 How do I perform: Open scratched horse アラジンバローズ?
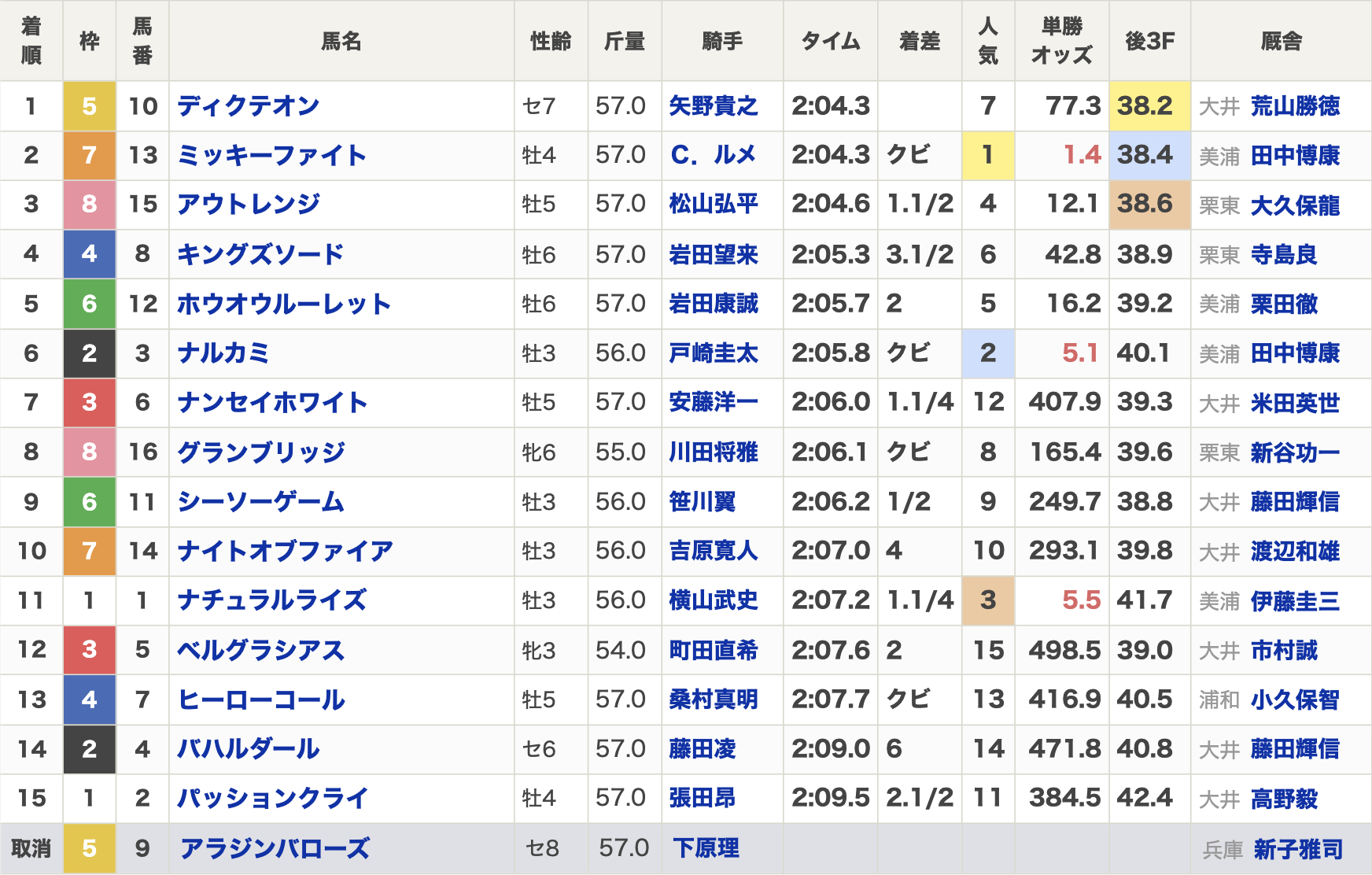click(x=275, y=849)
